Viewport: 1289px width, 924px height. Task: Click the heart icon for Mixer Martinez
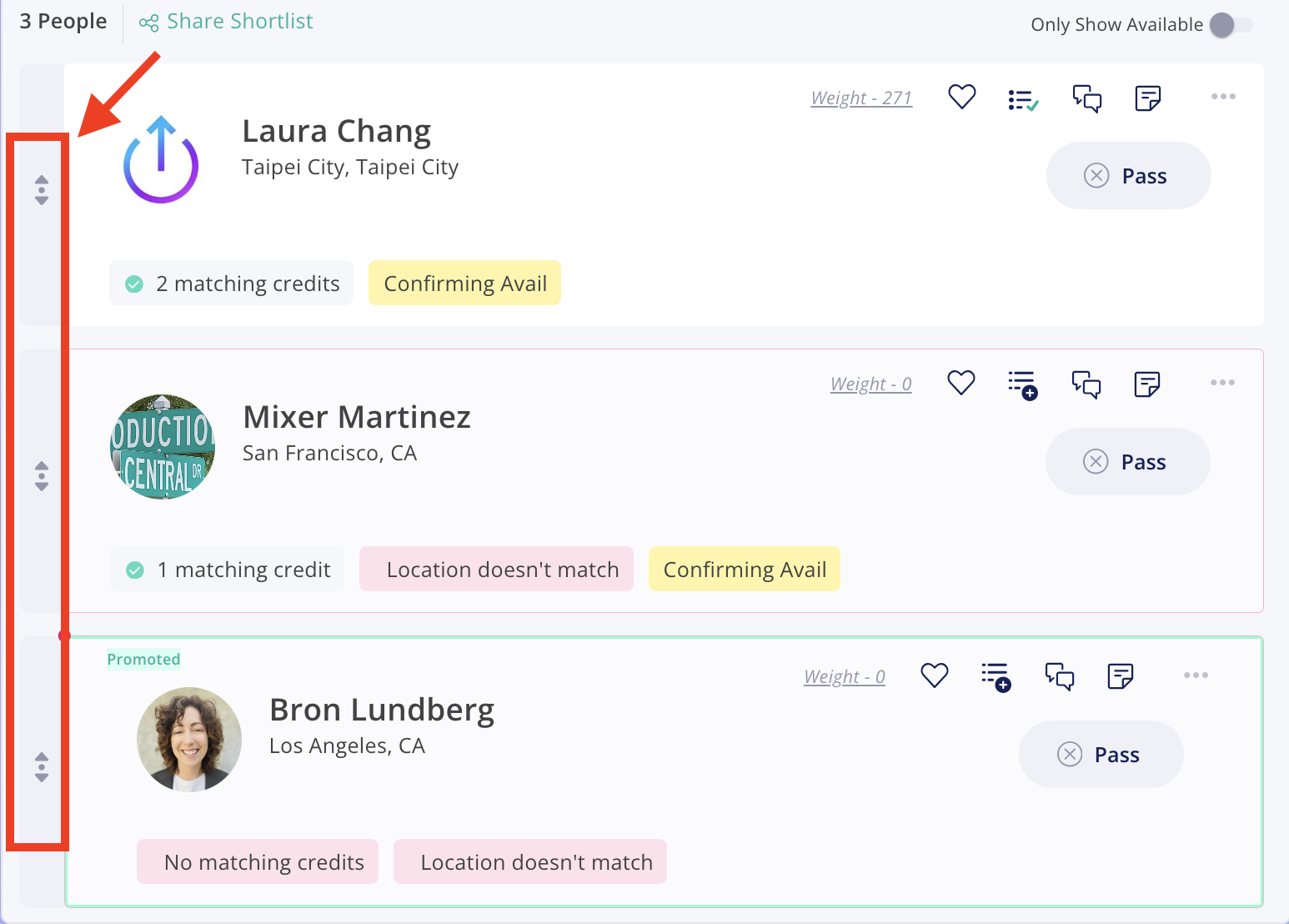(961, 384)
